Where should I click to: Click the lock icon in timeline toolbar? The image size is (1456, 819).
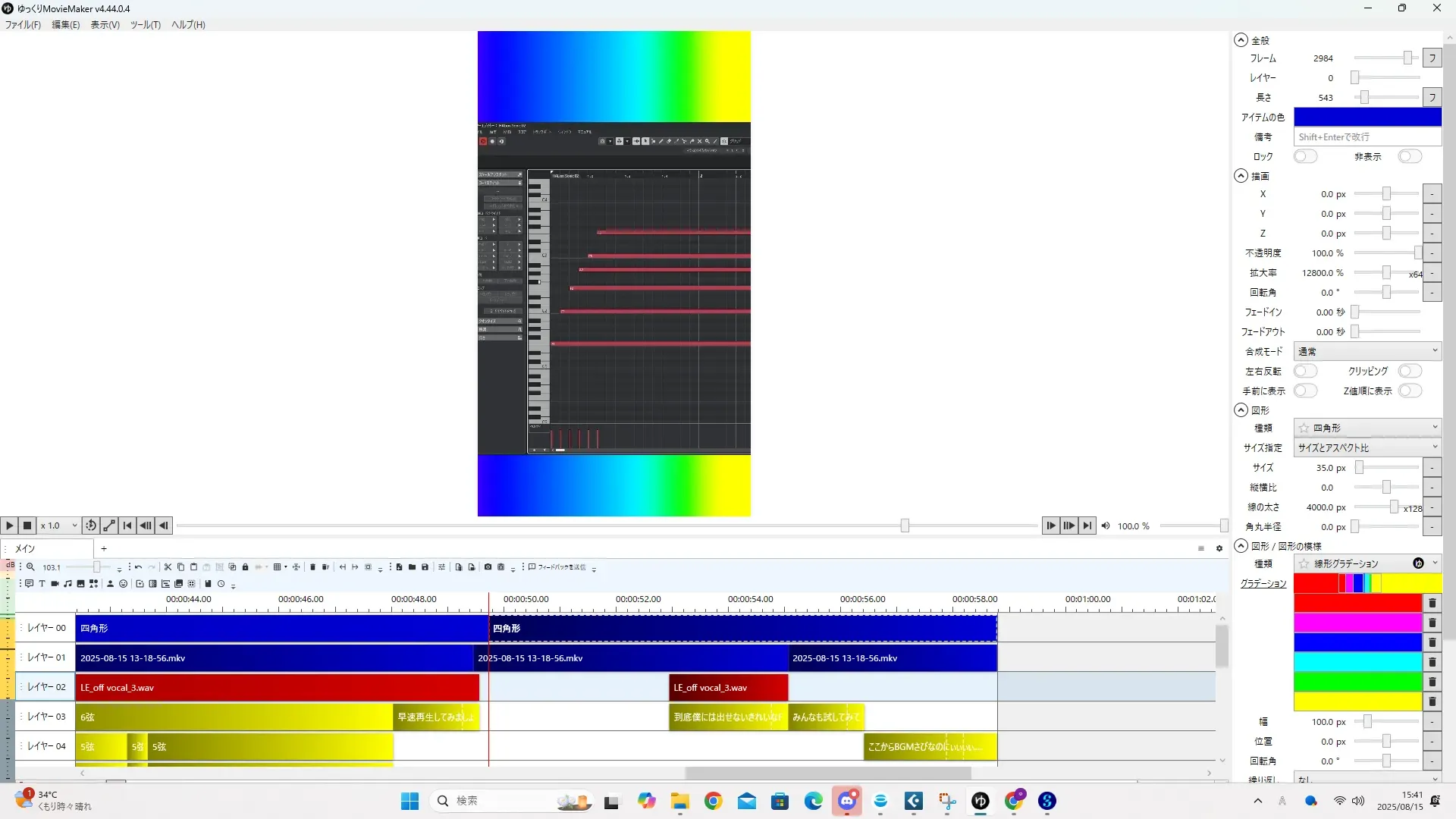tap(245, 566)
